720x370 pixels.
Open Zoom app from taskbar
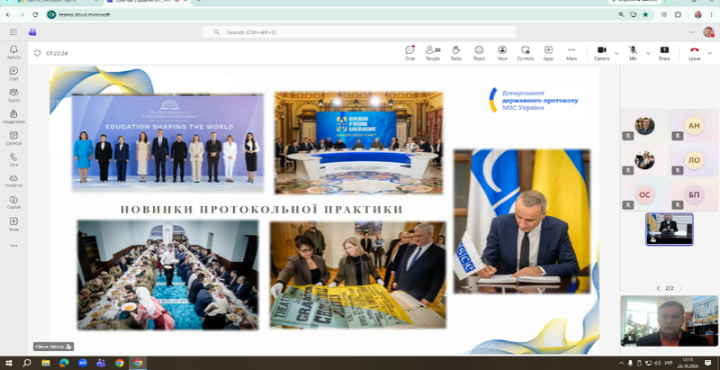point(82,363)
